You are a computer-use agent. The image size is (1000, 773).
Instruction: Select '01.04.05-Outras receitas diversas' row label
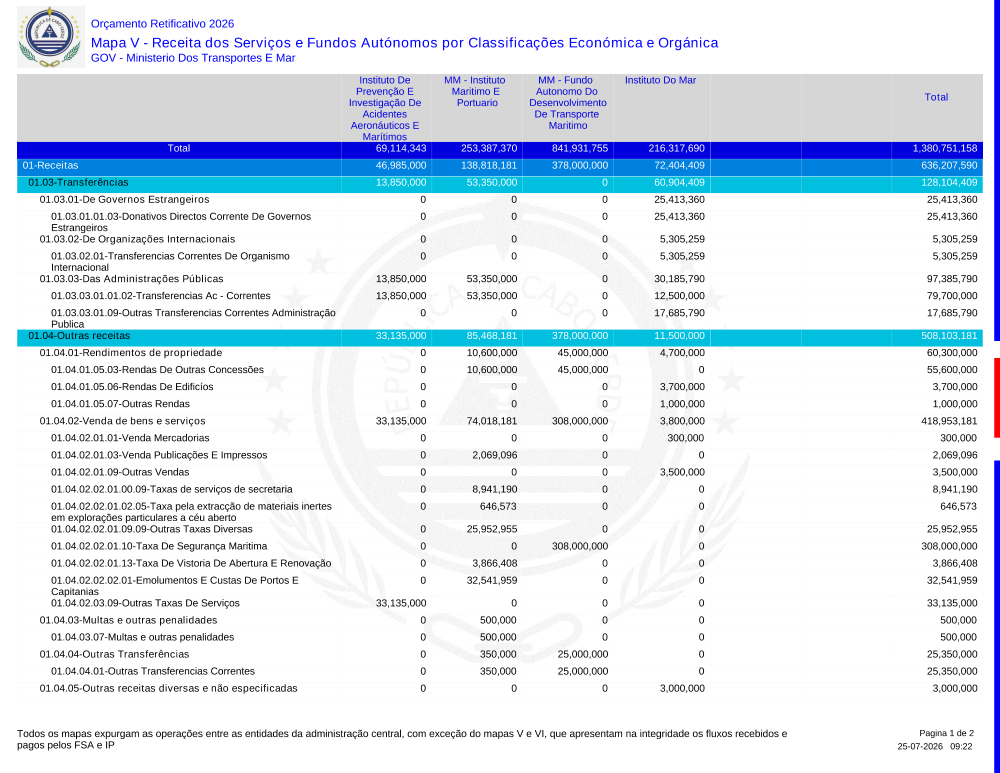168,689
